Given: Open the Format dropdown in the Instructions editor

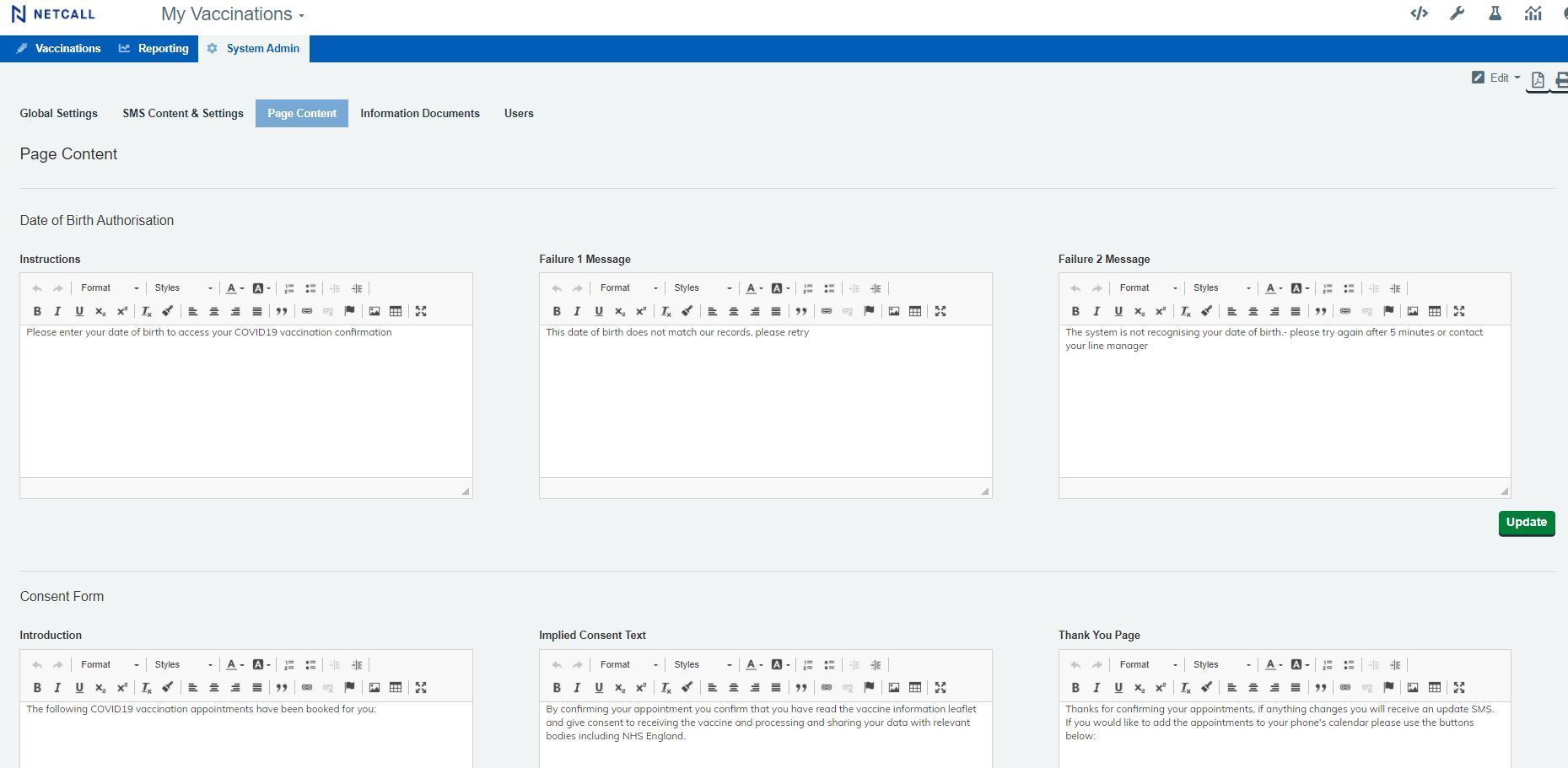Looking at the screenshot, I should [110, 288].
